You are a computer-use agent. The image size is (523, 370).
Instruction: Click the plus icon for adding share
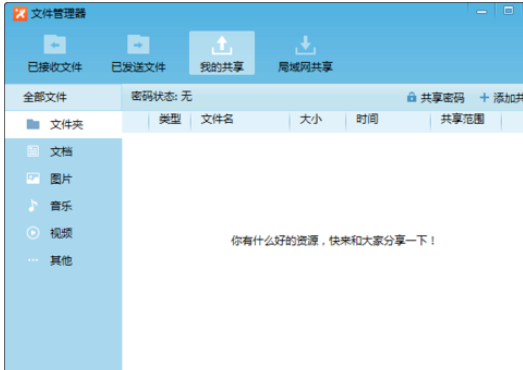click(x=484, y=98)
